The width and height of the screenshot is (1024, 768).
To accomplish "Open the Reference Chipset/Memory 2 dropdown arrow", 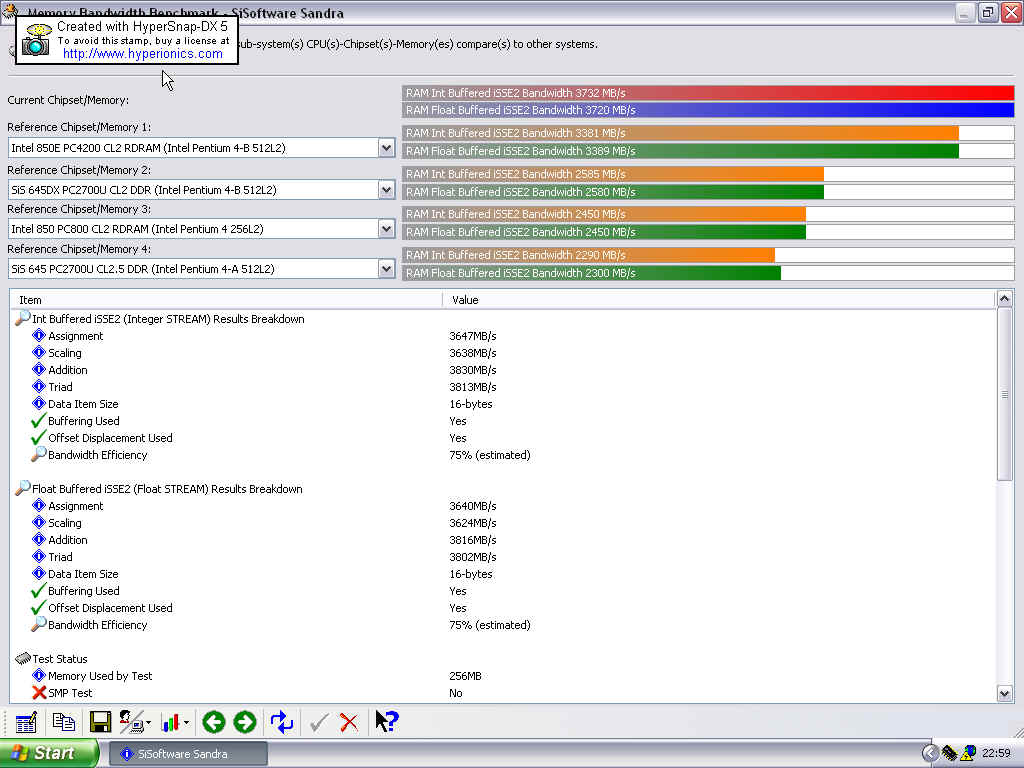I will tap(387, 190).
